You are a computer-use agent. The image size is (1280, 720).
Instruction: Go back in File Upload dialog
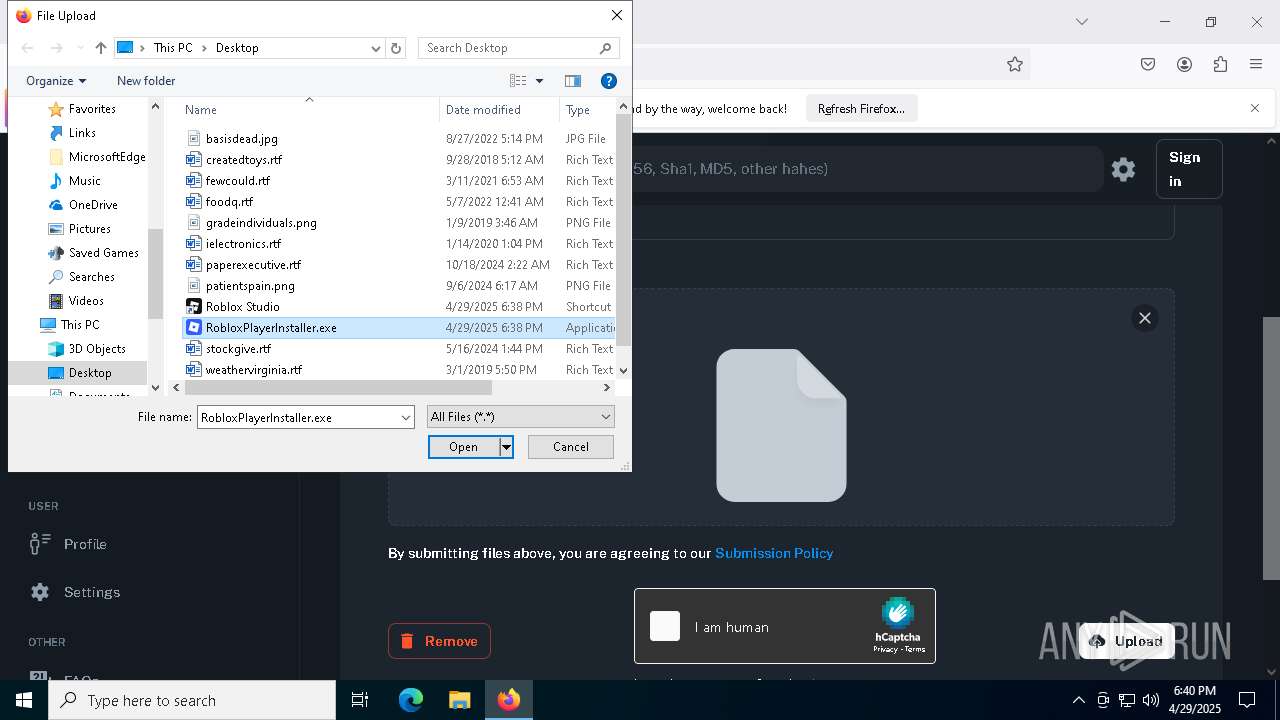(28, 48)
